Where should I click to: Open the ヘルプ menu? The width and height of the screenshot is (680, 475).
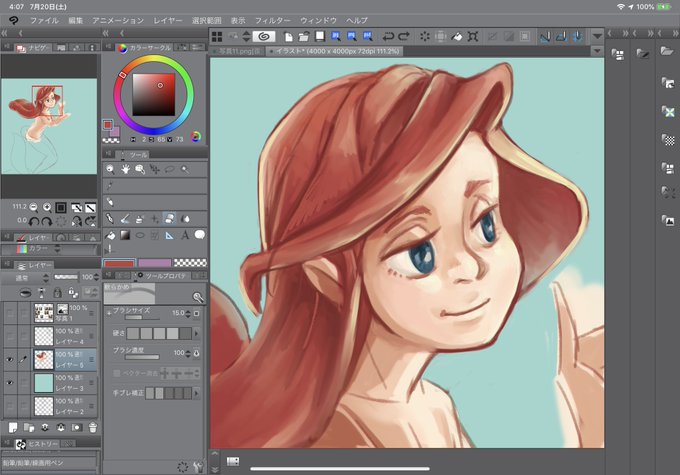tap(356, 20)
